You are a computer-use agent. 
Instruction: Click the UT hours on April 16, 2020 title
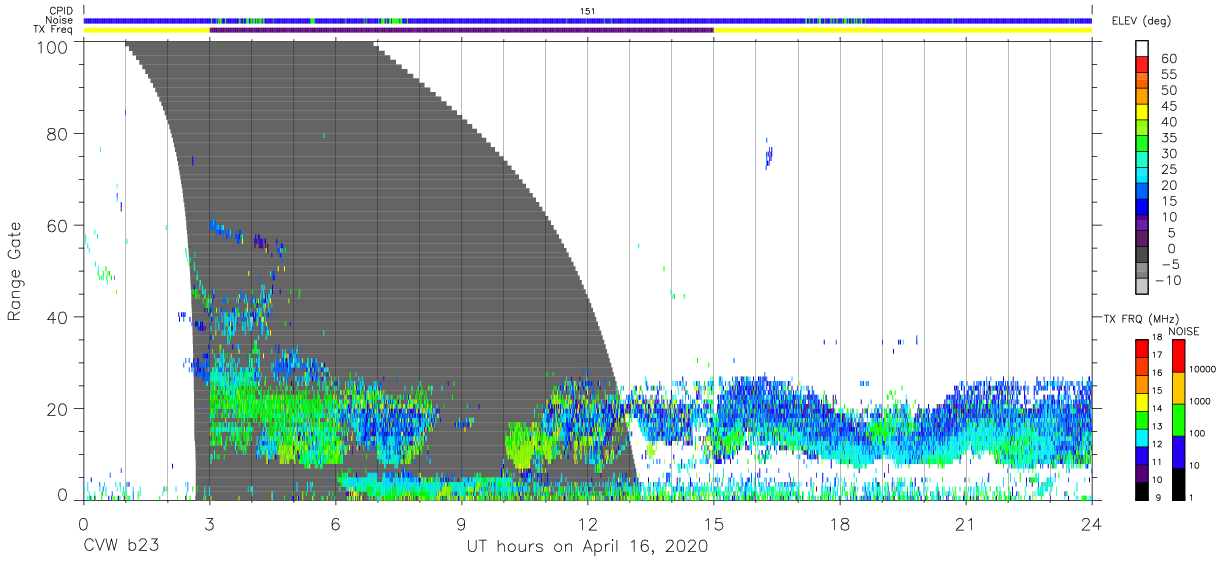click(587, 547)
